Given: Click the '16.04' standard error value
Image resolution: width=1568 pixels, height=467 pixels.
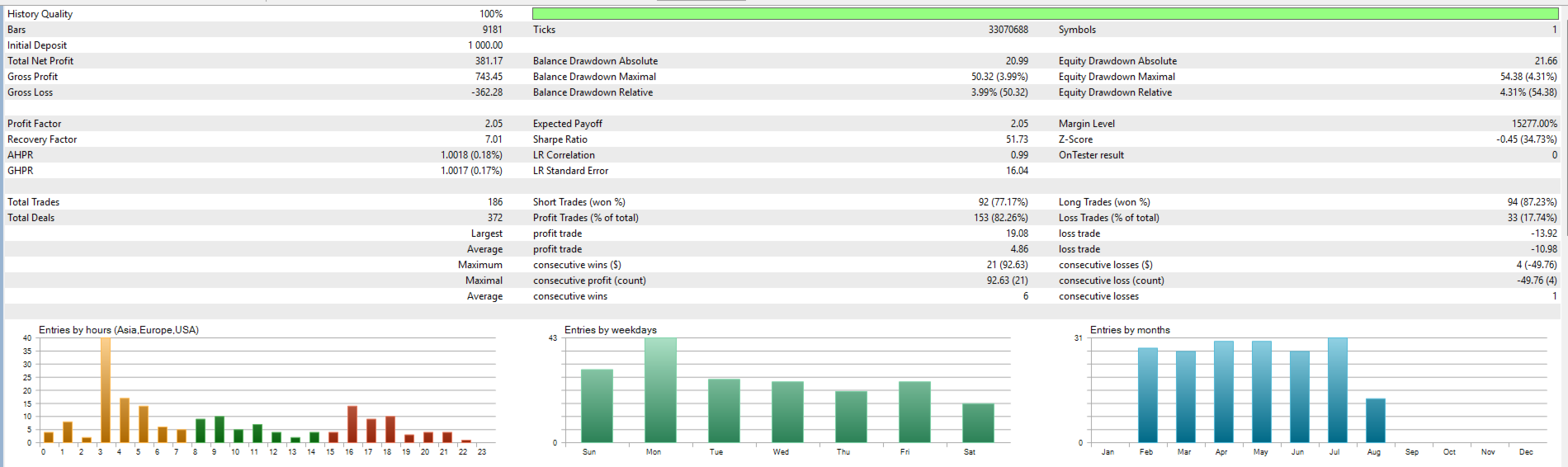Looking at the screenshot, I should pos(1017,171).
